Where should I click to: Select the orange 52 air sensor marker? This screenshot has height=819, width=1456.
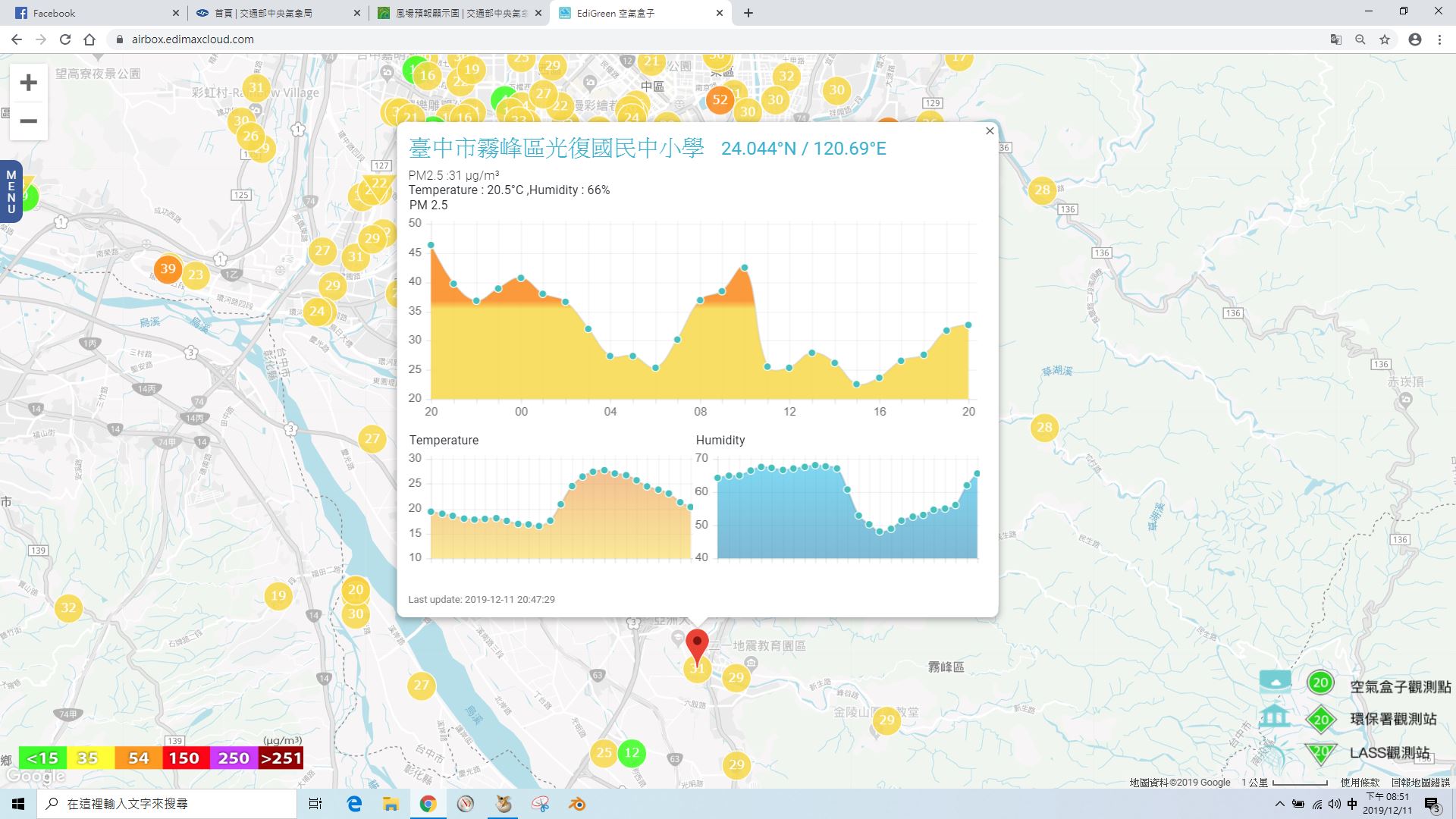[720, 99]
